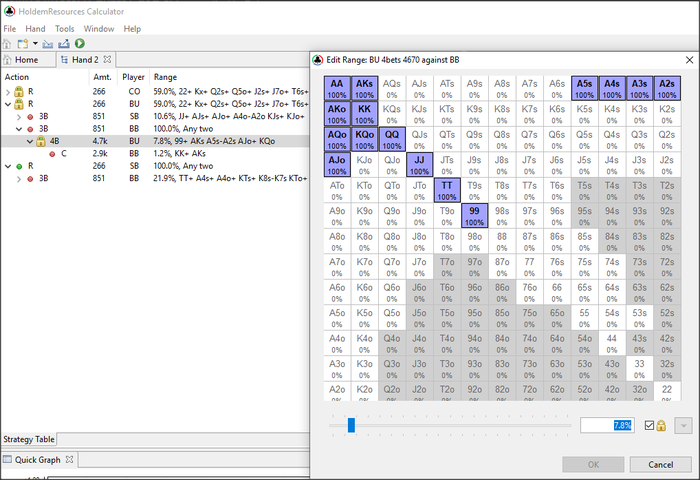The width and height of the screenshot is (700, 480).
Task: Deselect A5s in the range grid
Action: coord(584,88)
